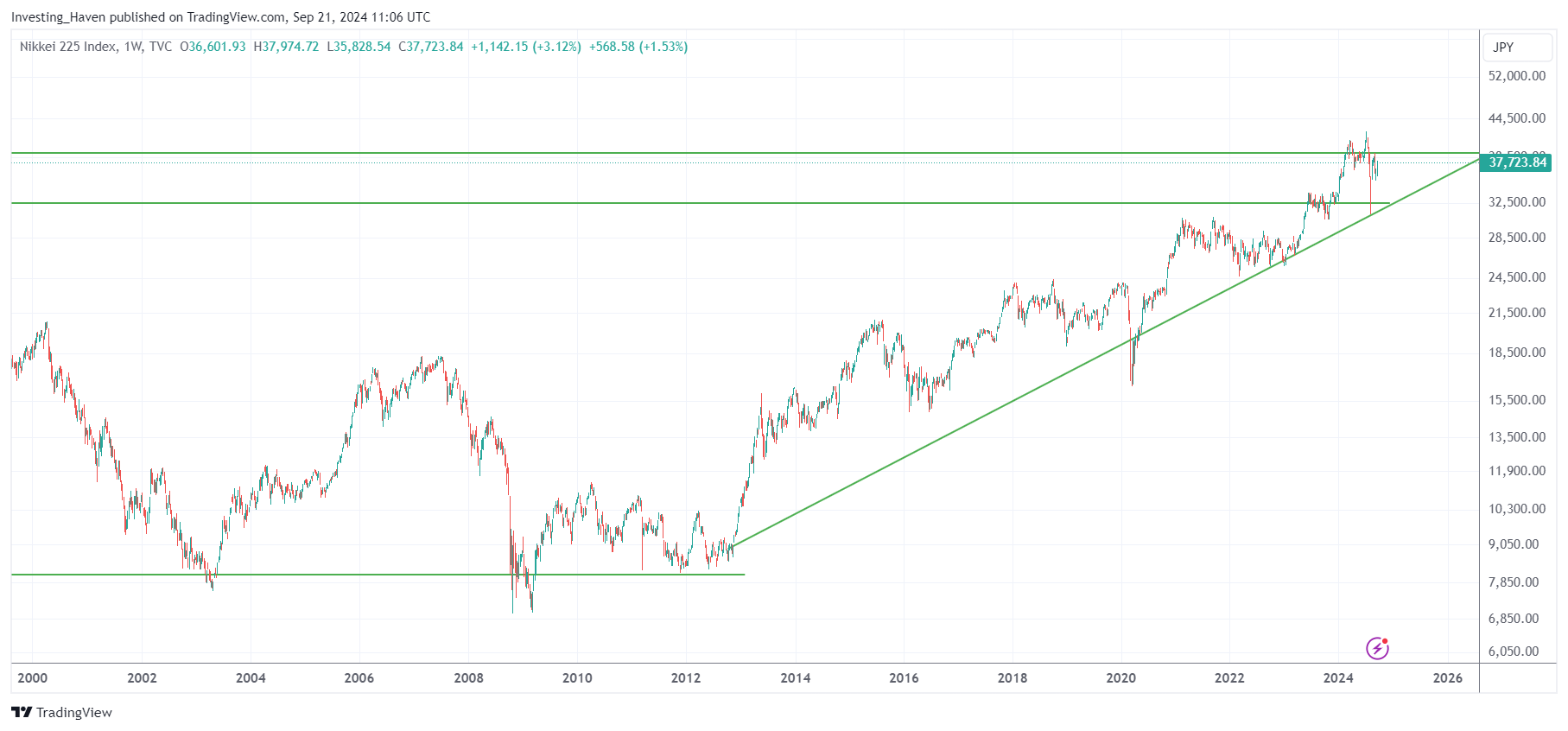Click the TradingView logo at bottom left

61,712
